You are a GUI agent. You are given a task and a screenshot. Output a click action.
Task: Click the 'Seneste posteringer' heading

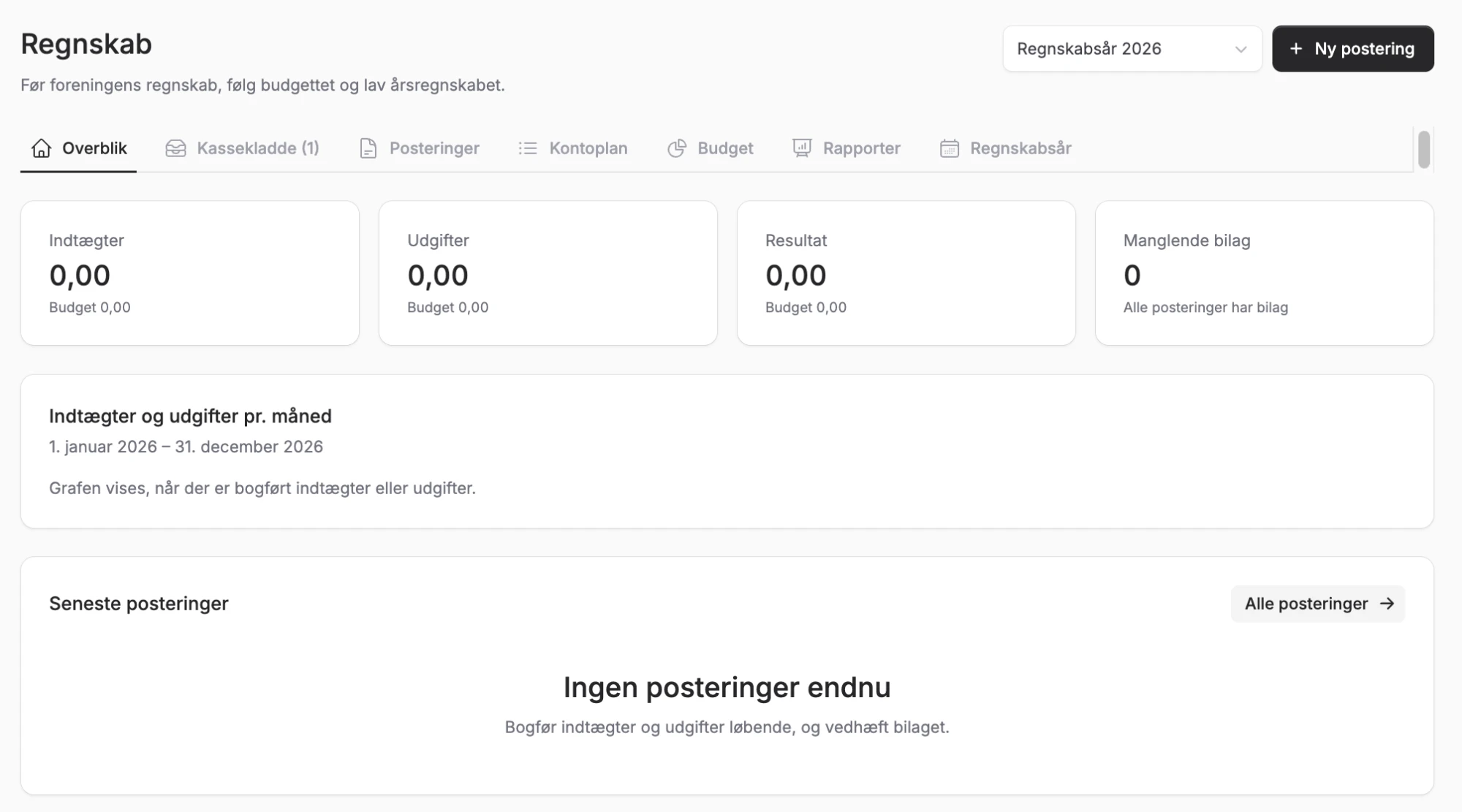coord(139,604)
